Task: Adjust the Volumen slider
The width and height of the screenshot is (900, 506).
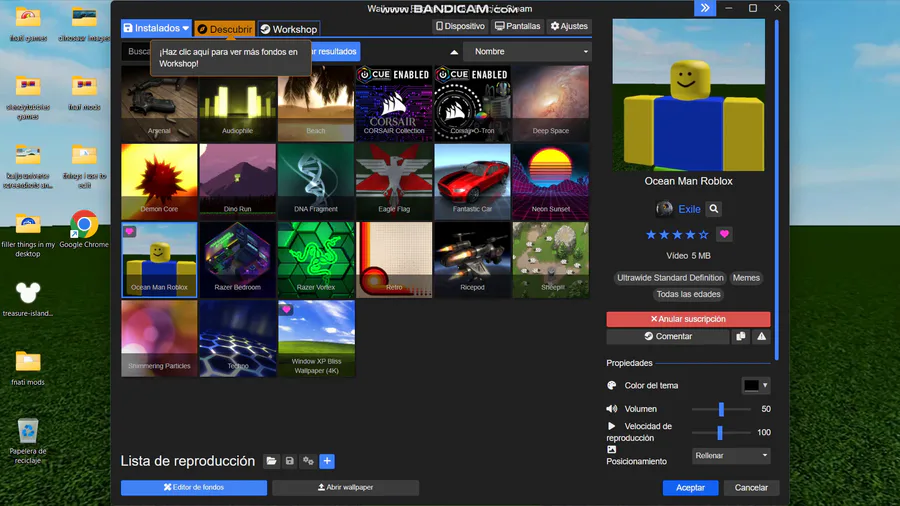Action: [x=721, y=409]
